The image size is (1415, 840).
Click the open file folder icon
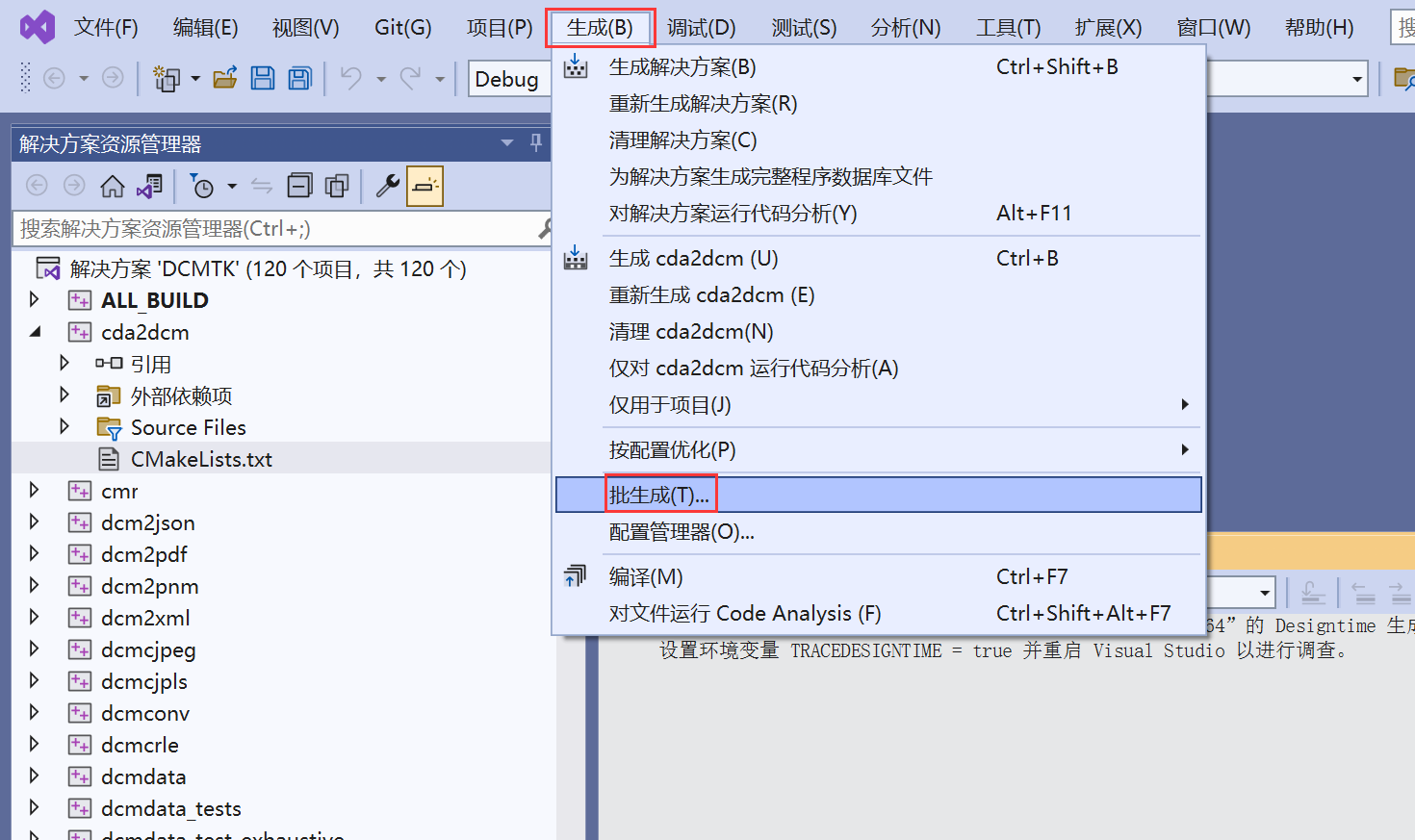coord(225,78)
